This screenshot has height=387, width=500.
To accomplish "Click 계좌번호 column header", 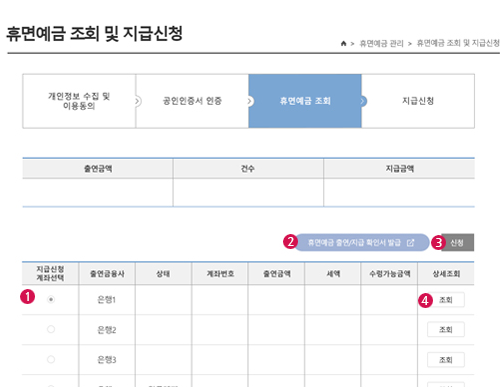I will 220,274.
